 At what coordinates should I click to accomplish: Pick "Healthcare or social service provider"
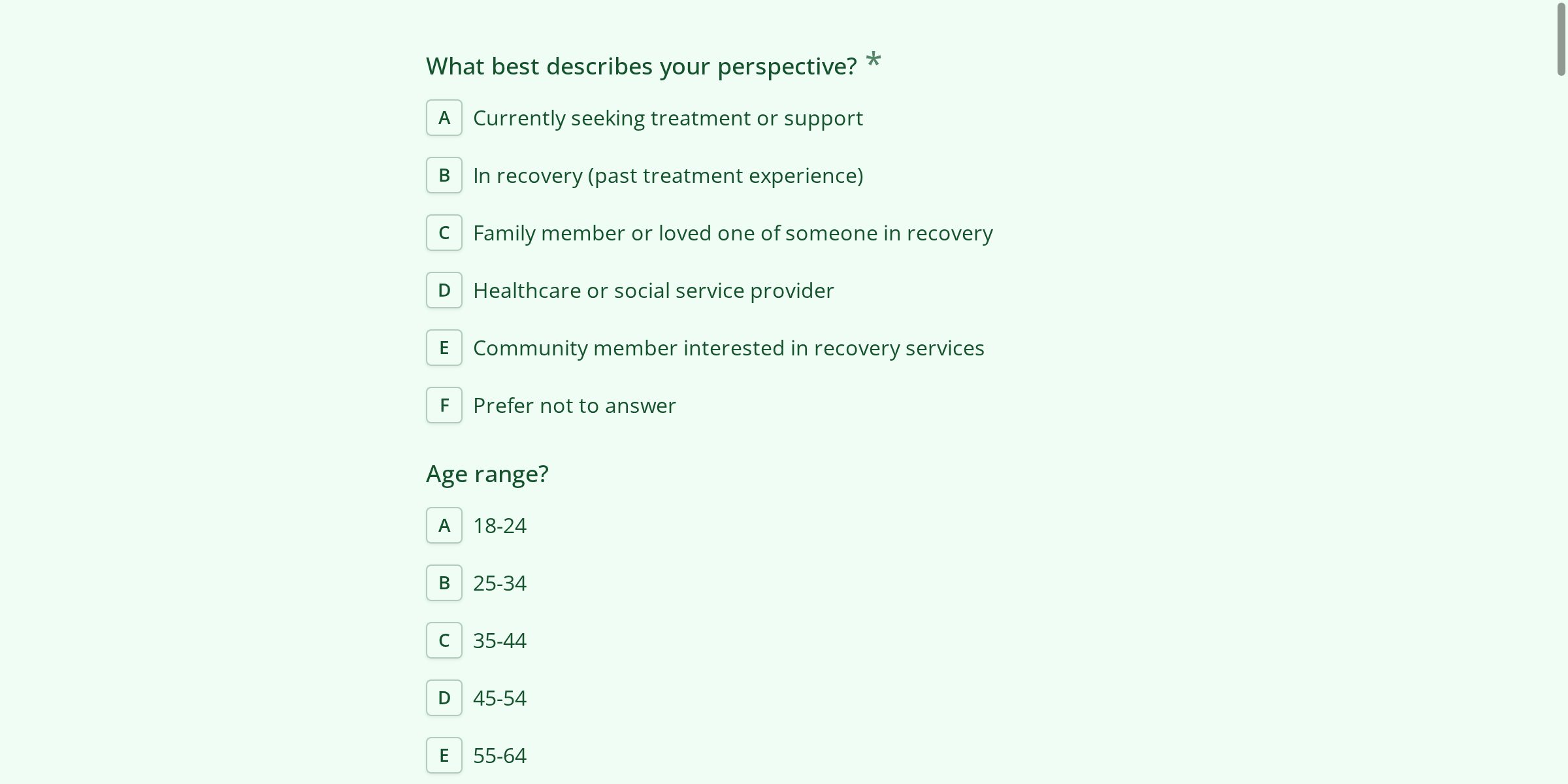tap(653, 290)
